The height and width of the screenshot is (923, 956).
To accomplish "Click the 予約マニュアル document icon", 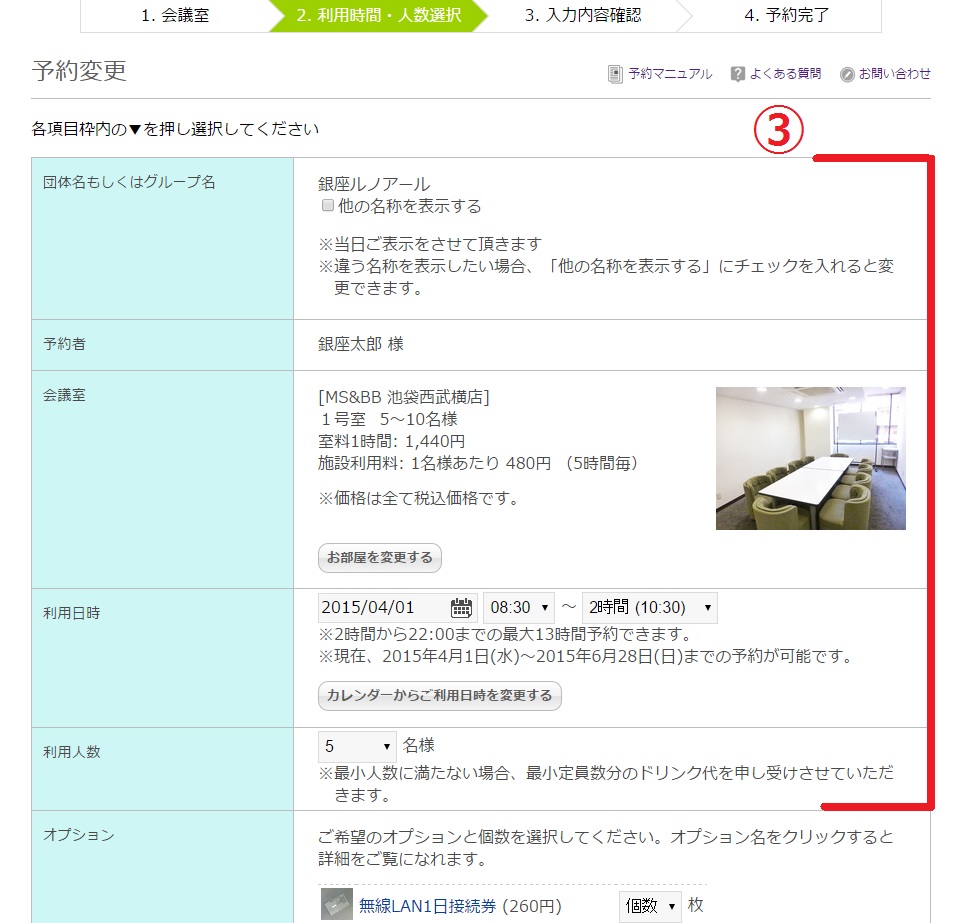I will [615, 74].
